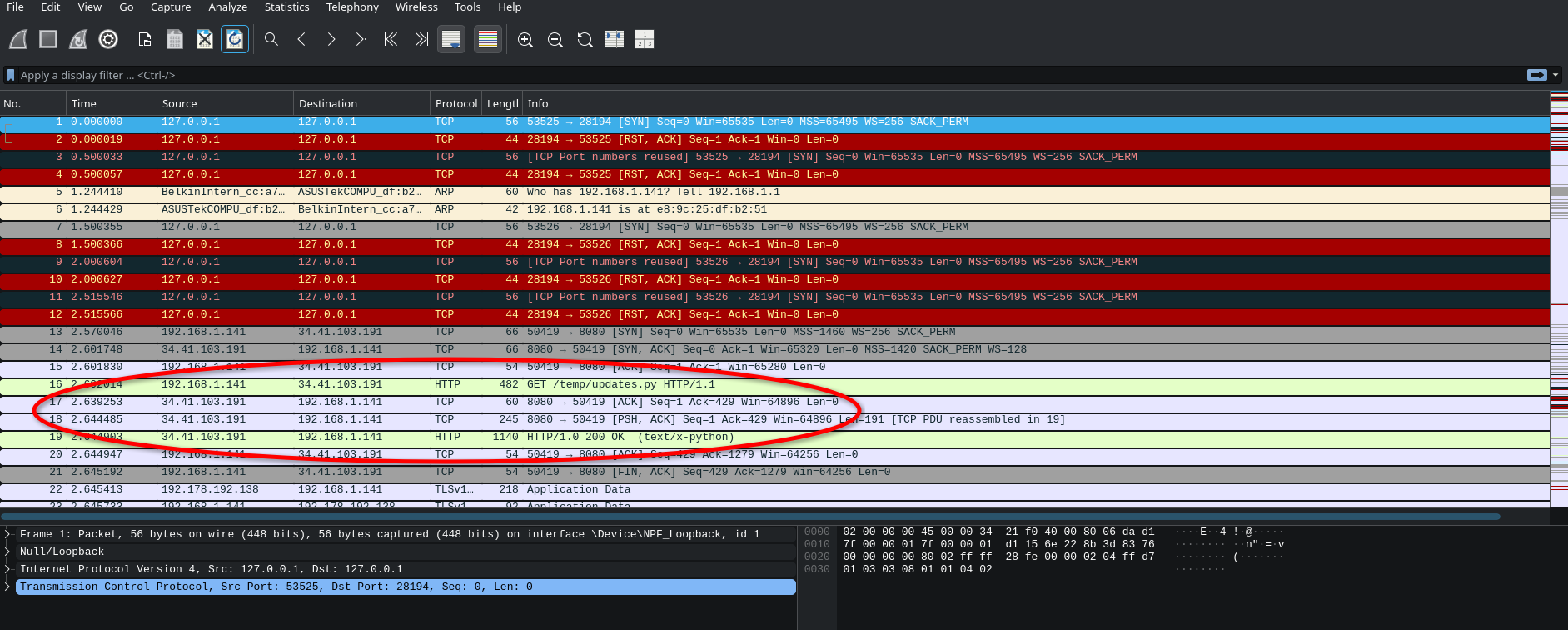The height and width of the screenshot is (630, 1568).
Task: Sort by the Protocol column header
Action: tap(456, 103)
